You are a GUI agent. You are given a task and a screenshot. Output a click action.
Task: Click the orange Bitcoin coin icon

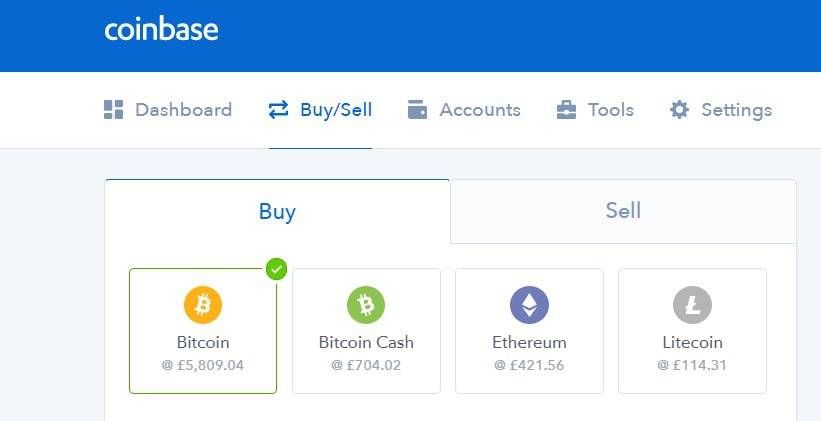203,305
